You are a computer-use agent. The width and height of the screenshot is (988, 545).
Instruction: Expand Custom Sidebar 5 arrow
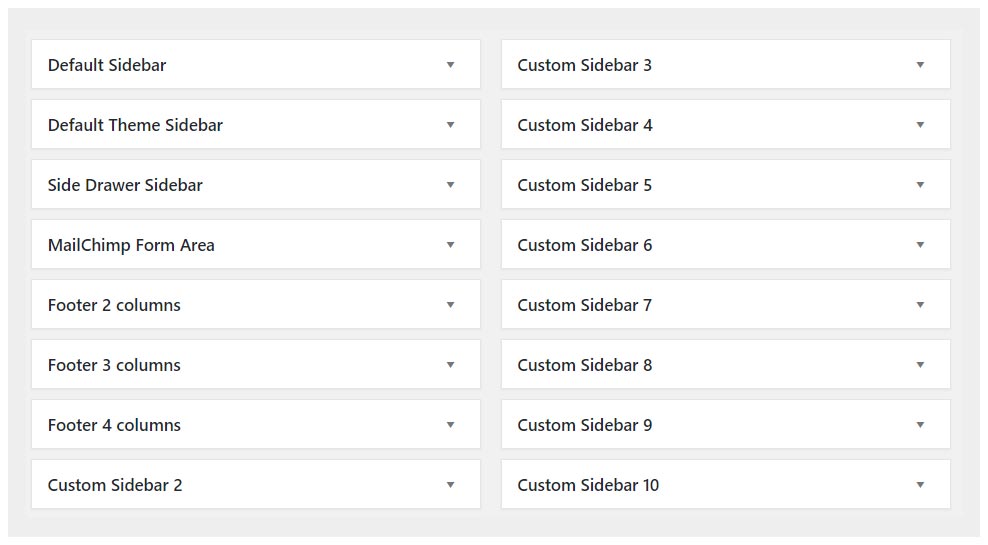click(920, 185)
